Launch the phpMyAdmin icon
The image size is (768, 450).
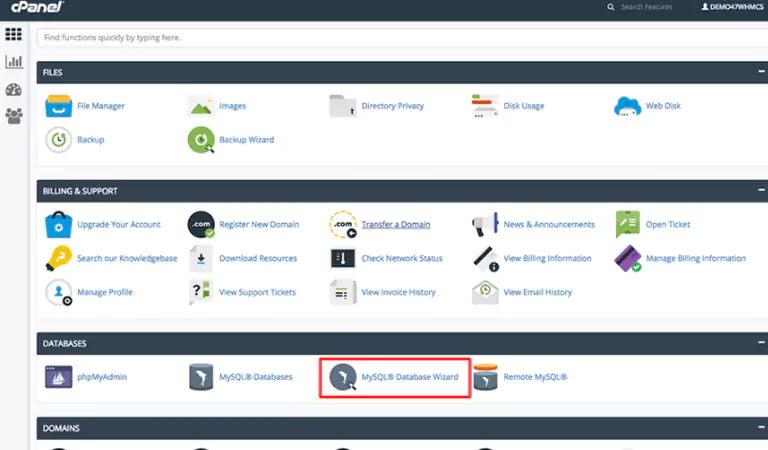click(x=58, y=377)
